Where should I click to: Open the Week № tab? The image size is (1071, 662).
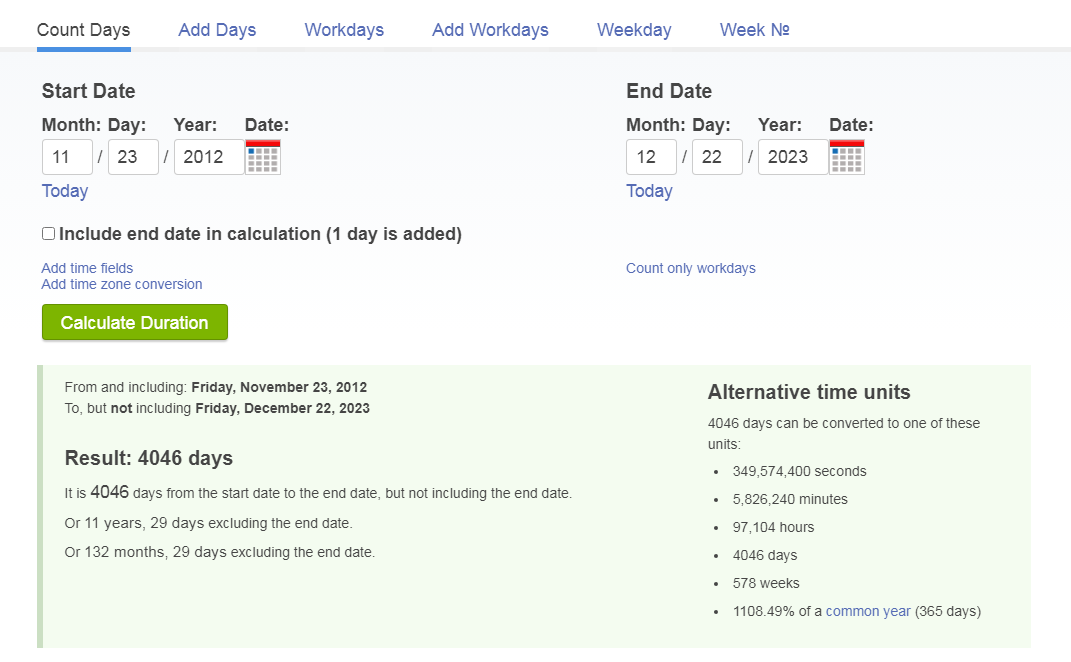coord(755,30)
